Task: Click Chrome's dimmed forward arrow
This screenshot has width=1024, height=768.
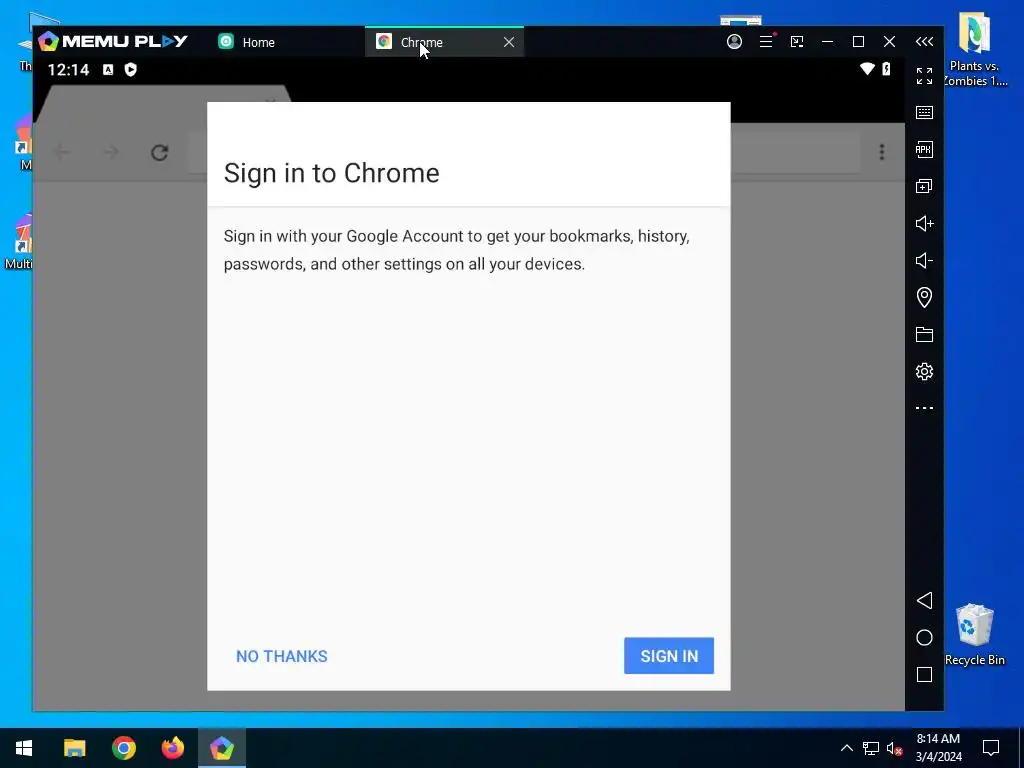Action: [111, 153]
